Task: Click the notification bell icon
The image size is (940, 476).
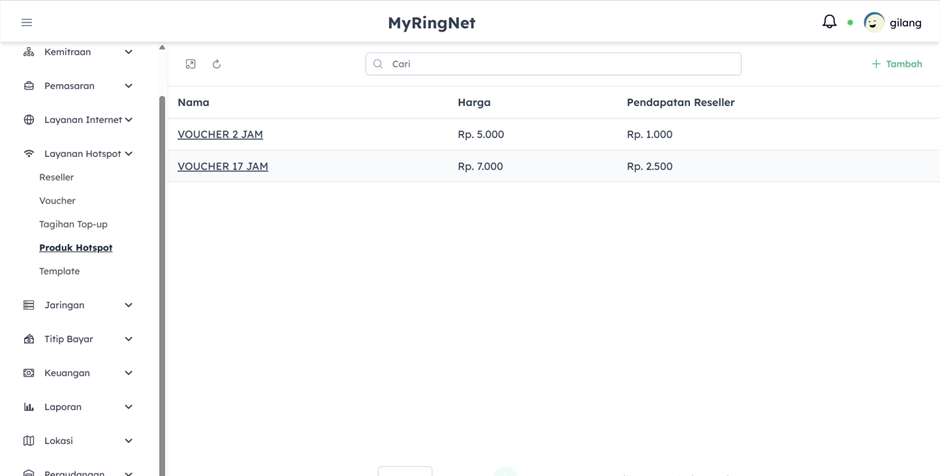Action: (829, 22)
